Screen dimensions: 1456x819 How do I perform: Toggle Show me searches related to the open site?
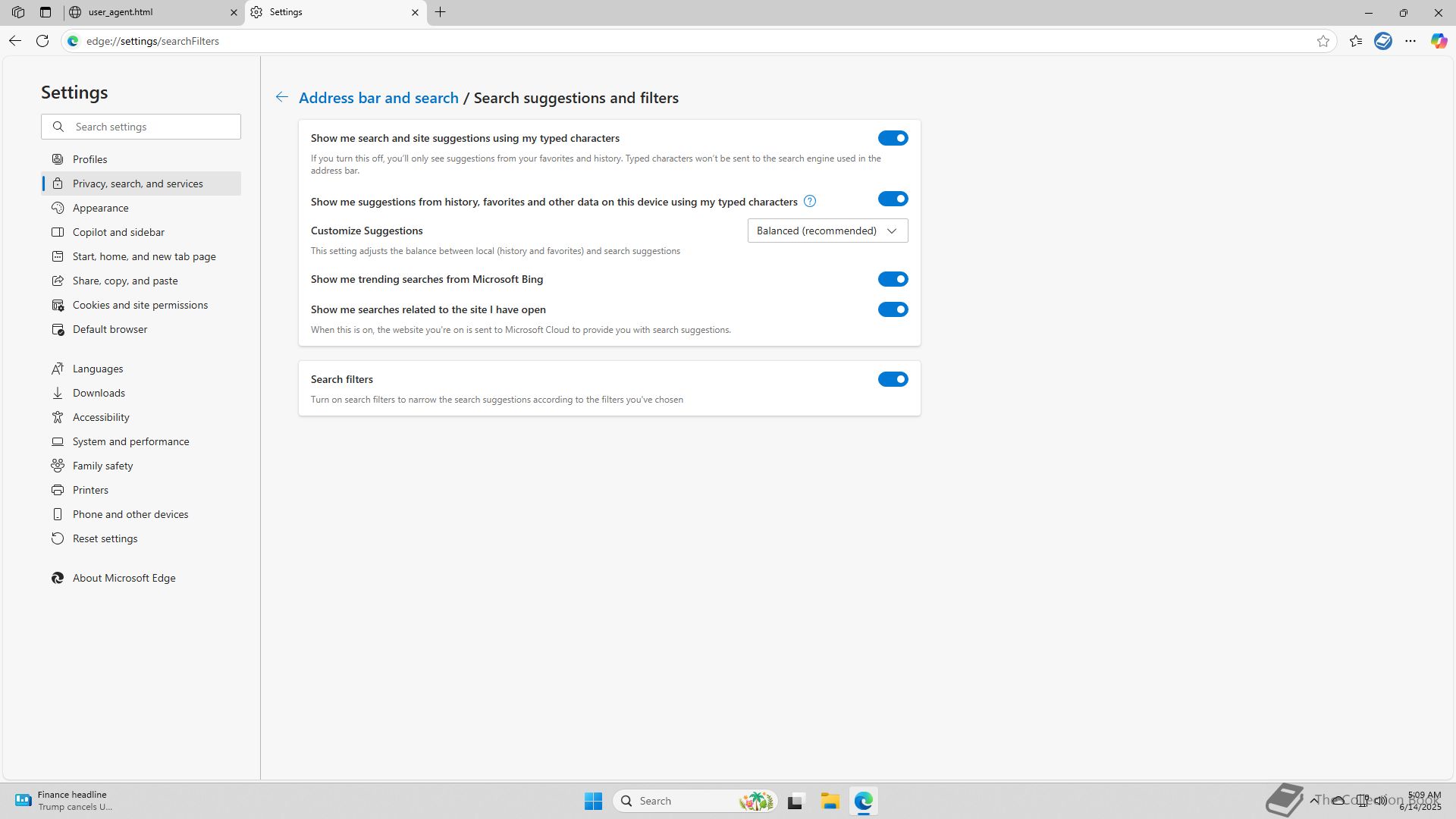click(893, 309)
